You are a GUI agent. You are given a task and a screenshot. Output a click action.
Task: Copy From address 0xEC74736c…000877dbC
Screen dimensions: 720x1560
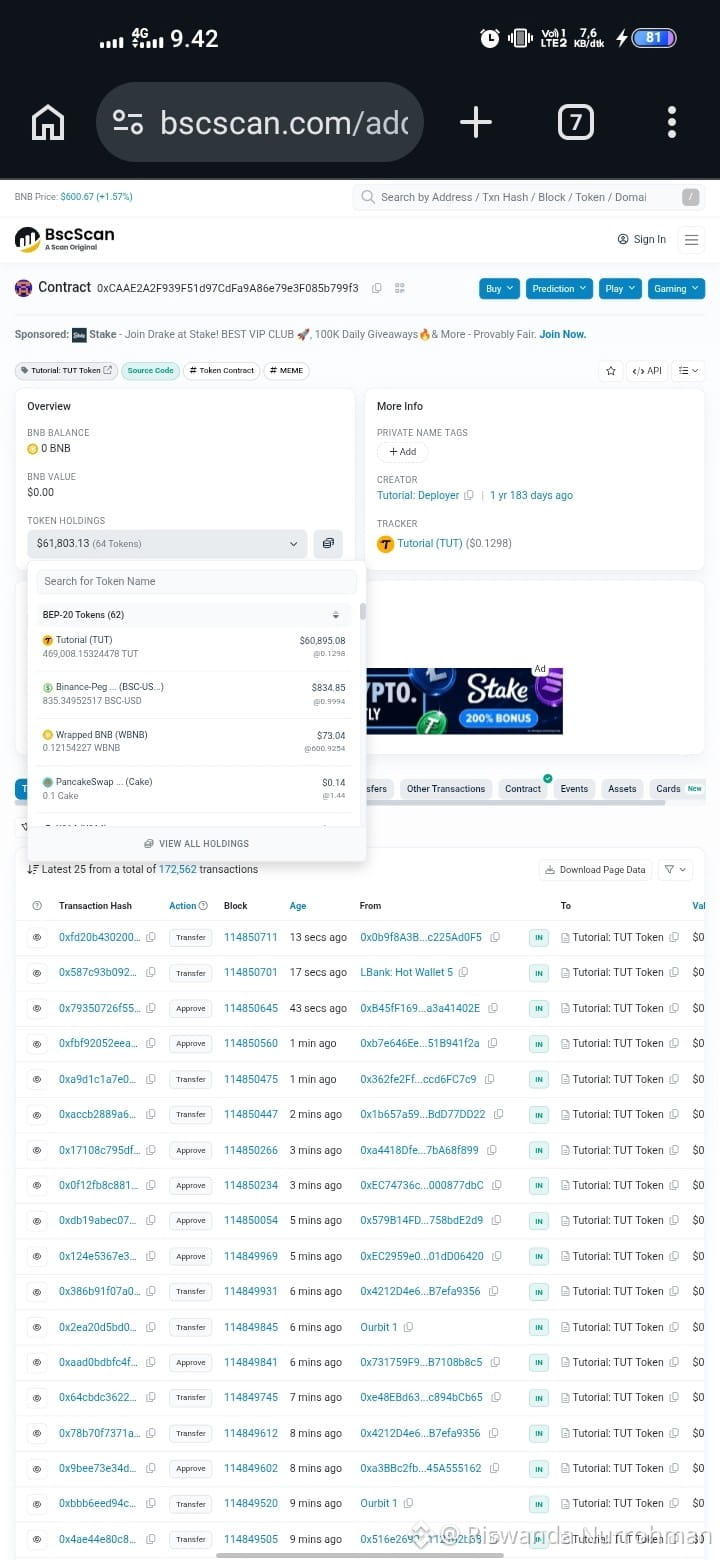click(x=497, y=1185)
